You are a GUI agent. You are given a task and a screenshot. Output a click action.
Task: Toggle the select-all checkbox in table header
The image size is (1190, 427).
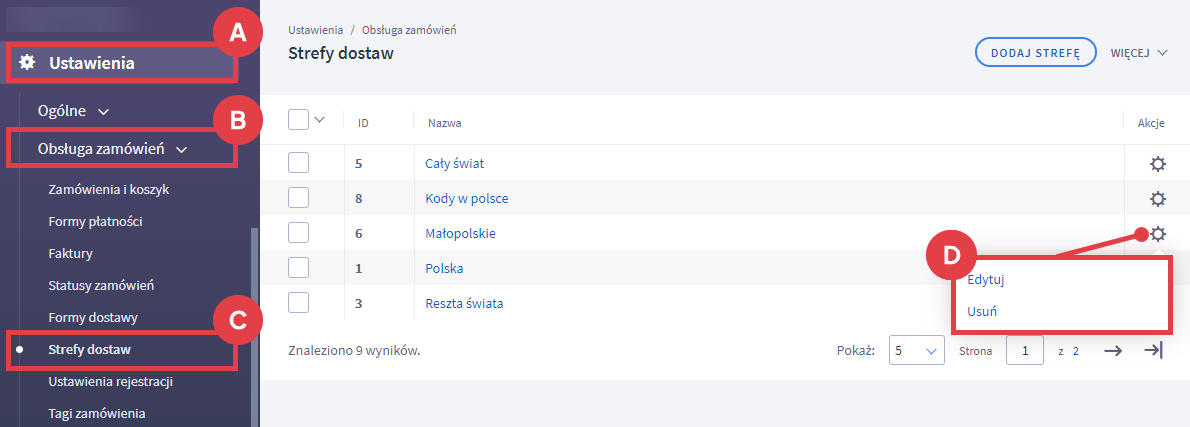299,120
